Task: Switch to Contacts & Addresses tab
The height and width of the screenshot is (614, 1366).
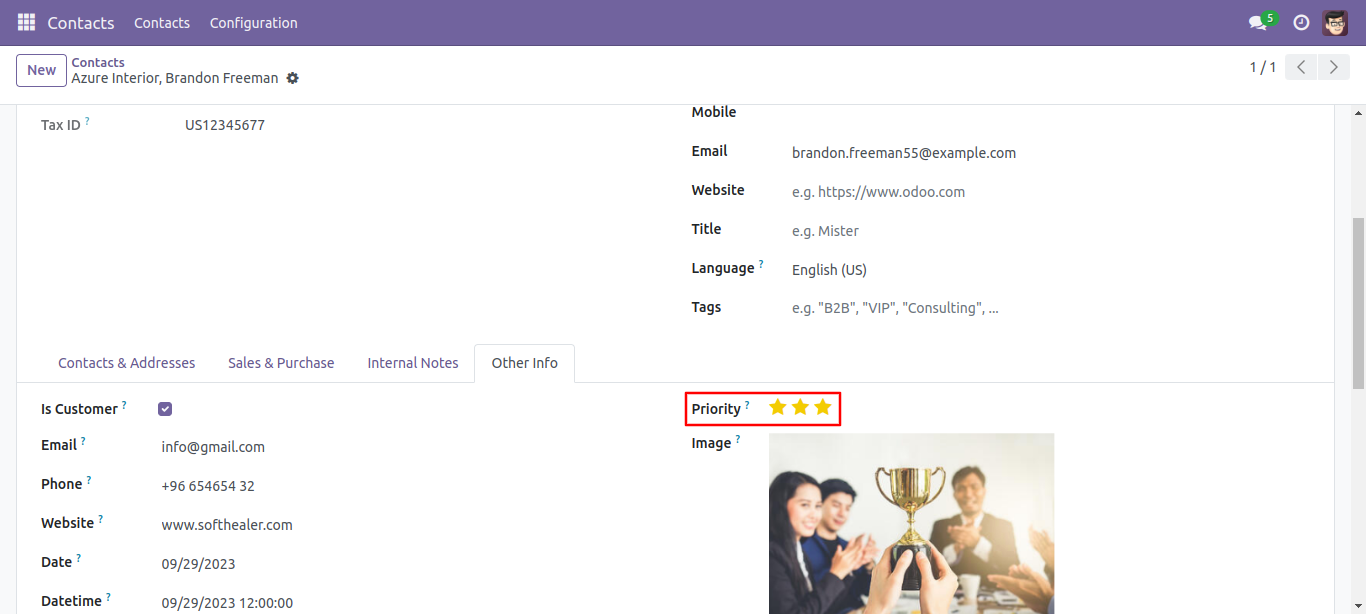Action: (127, 363)
